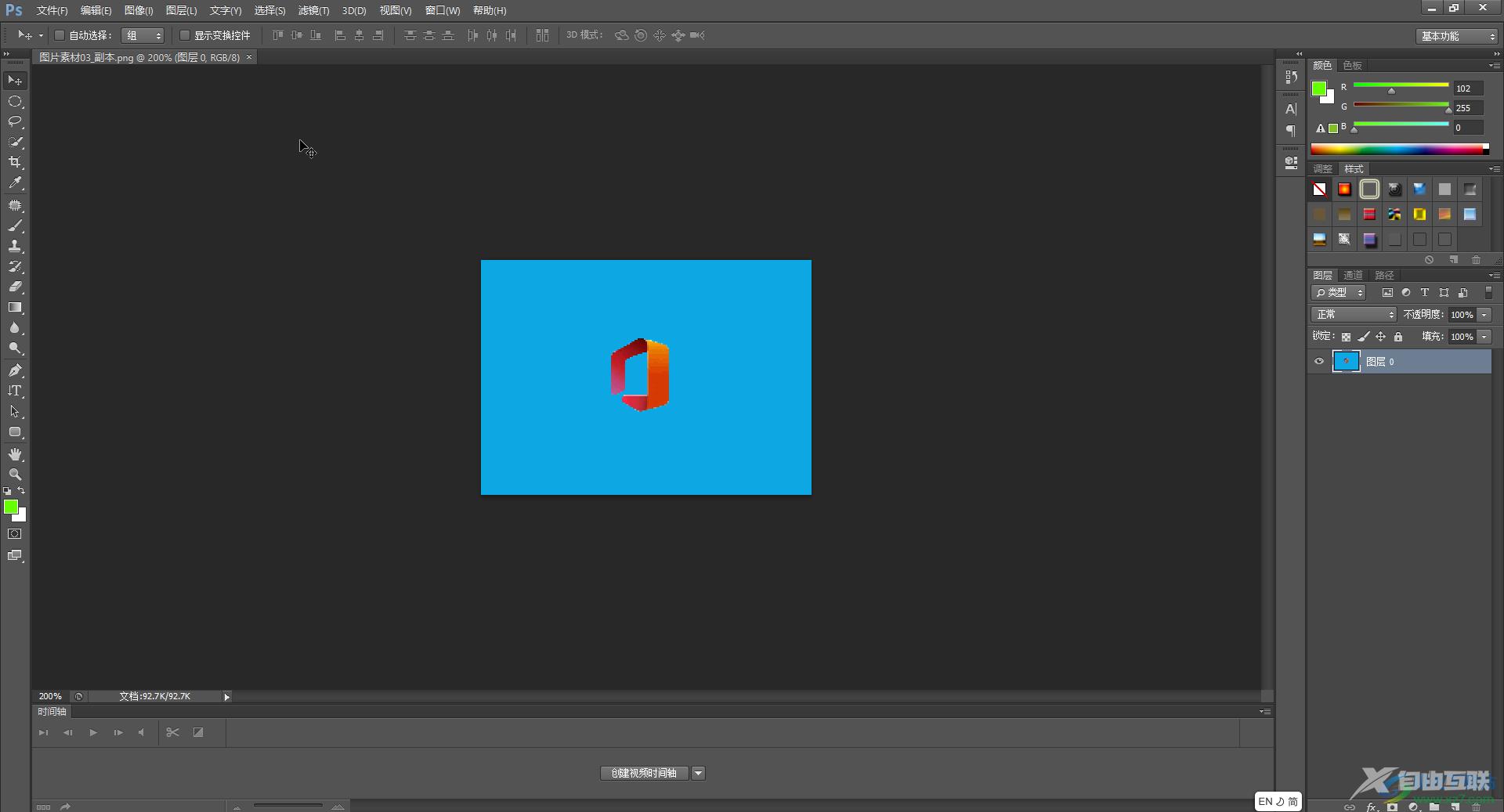Screen dimensions: 1504x812
Task: Hide 图层 0 with eye icon
Action: 1319,362
